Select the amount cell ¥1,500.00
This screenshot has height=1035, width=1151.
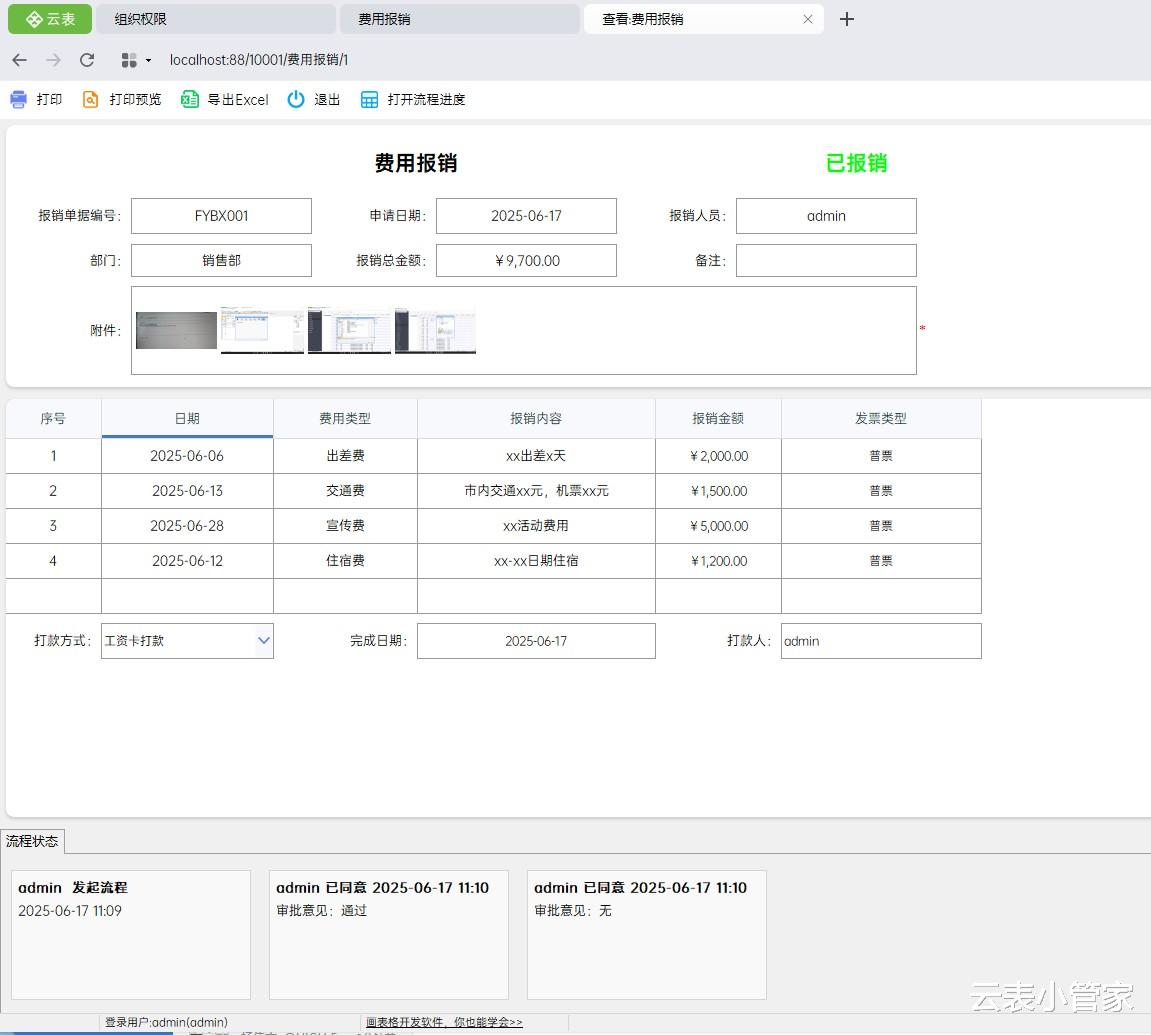tap(718, 491)
